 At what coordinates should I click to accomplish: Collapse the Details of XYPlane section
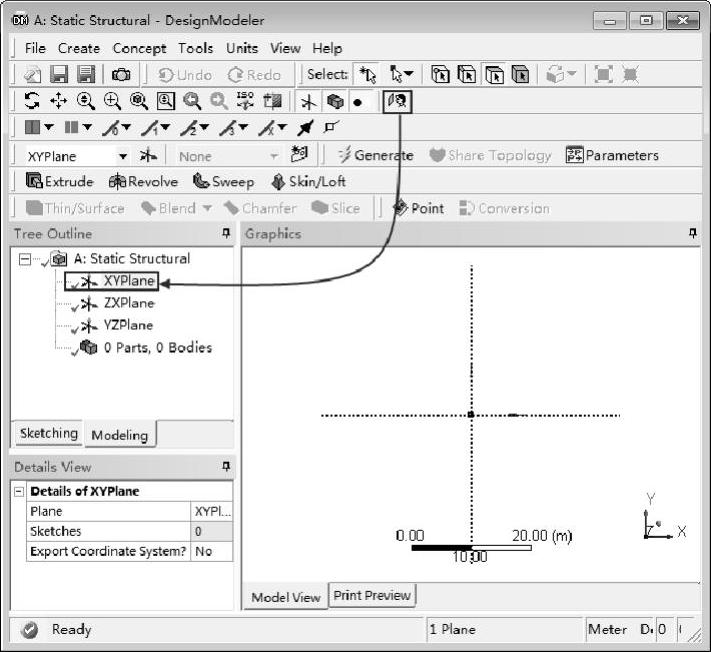[19, 491]
